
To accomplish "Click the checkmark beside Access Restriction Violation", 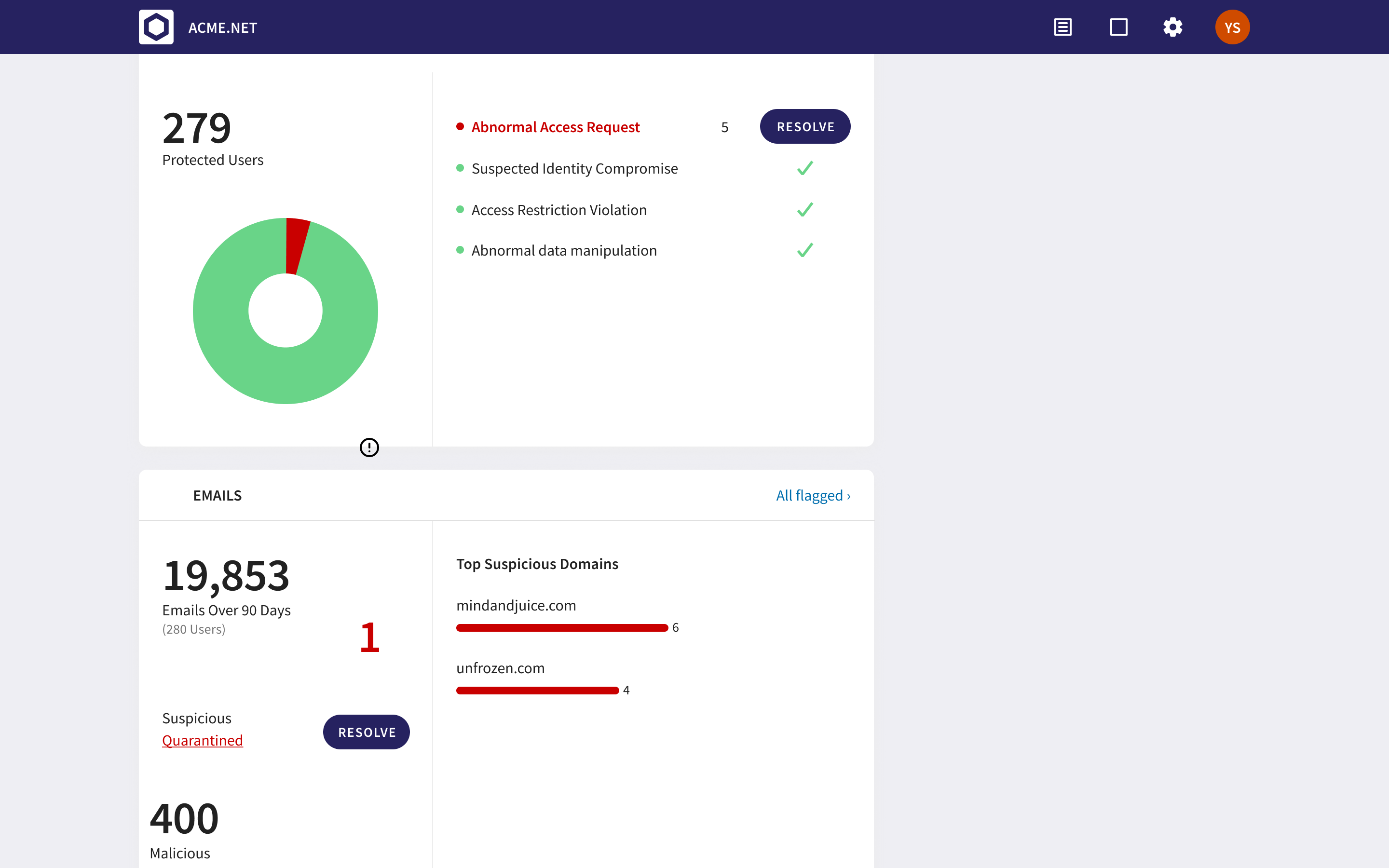I will pos(804,210).
